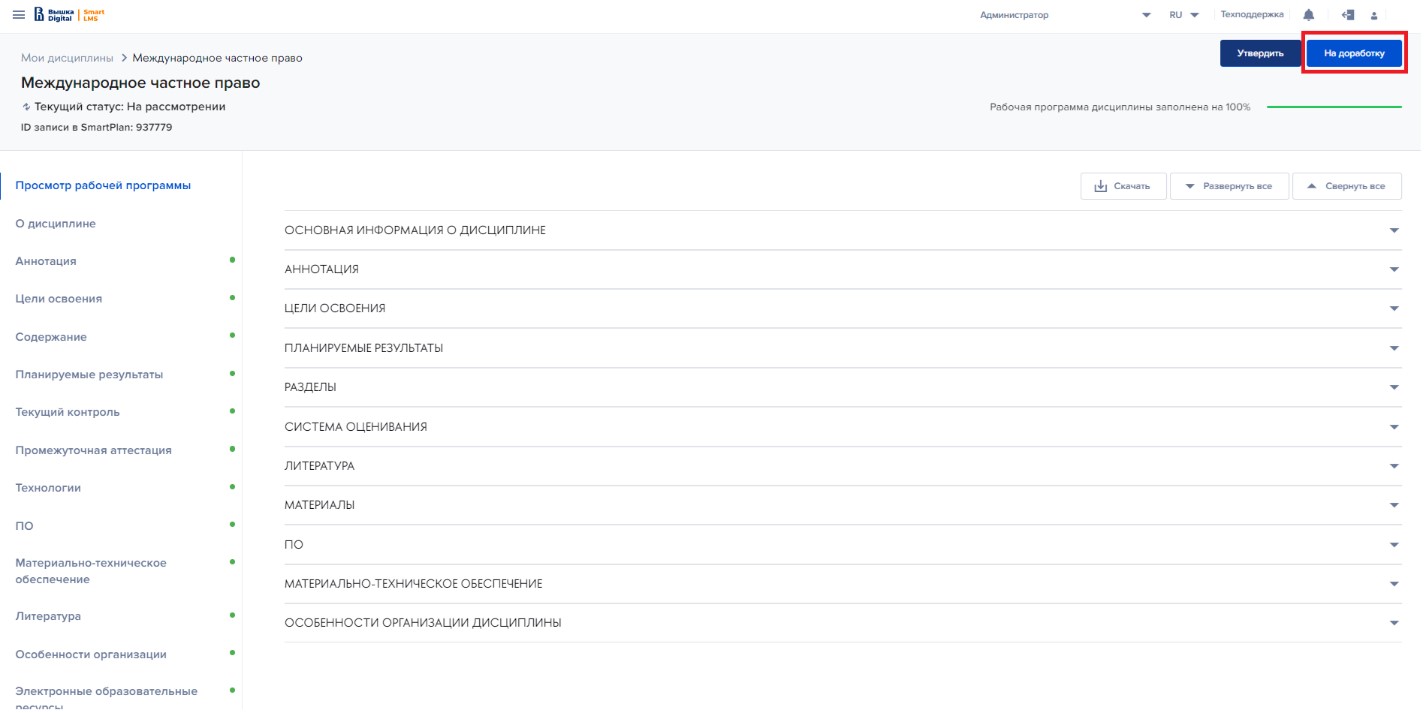This screenshot has width=1426, height=713.
Task: Open the notifications bell
Action: [1308, 15]
